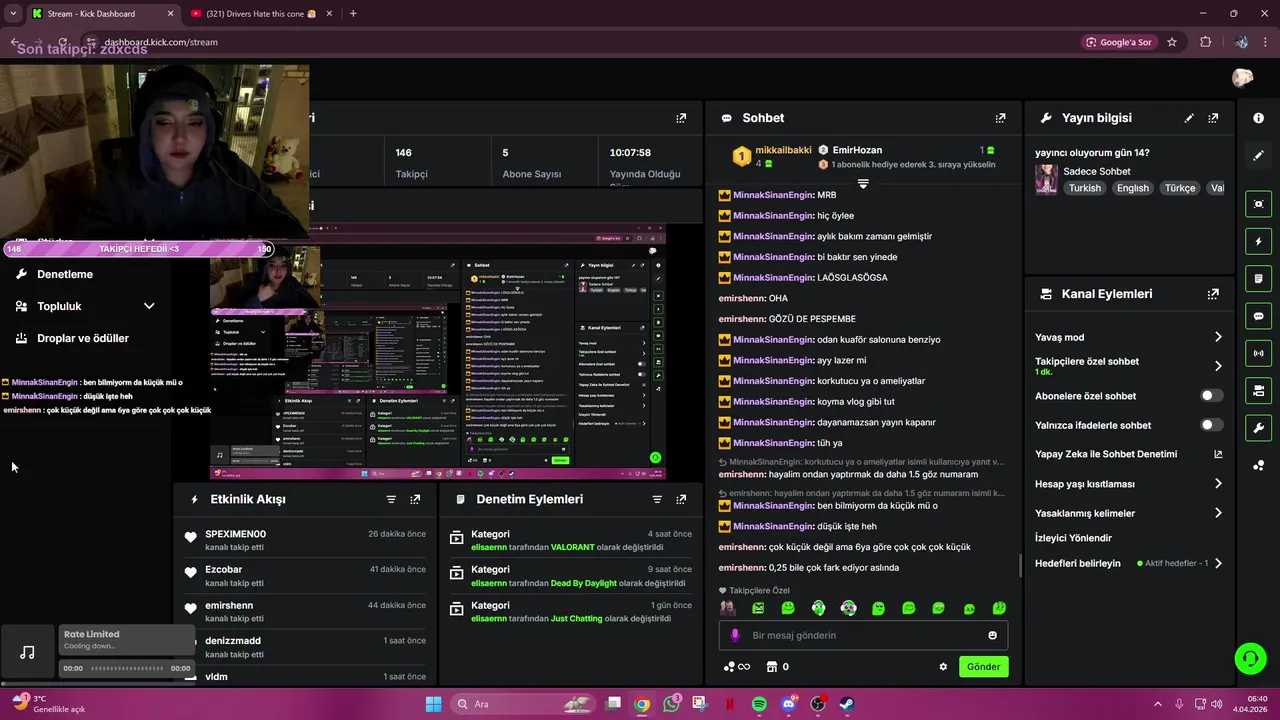Open chat settings gear icon
Image resolution: width=1280 pixels, height=720 pixels.
click(943, 667)
